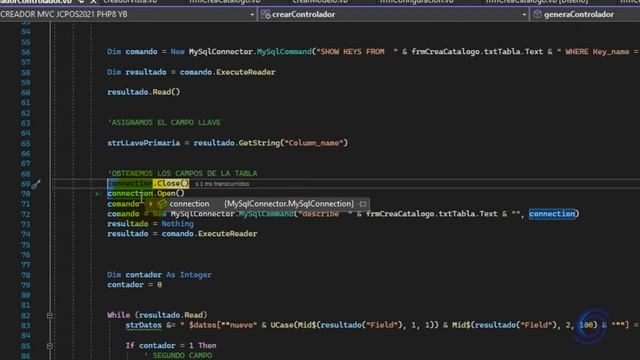Click the {MySqlConnector.MySqlConnection} value in the DataTip
Screen dimensions: 640x360
point(289,204)
